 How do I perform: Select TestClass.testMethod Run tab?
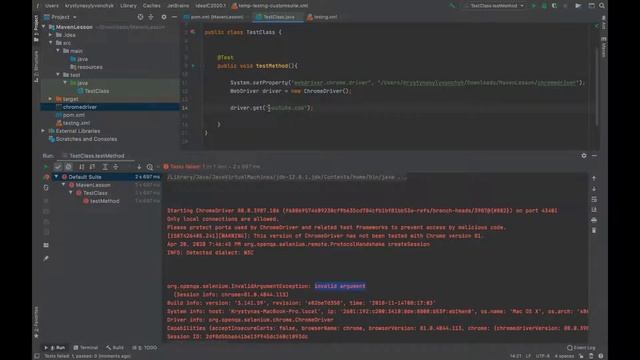(93, 156)
